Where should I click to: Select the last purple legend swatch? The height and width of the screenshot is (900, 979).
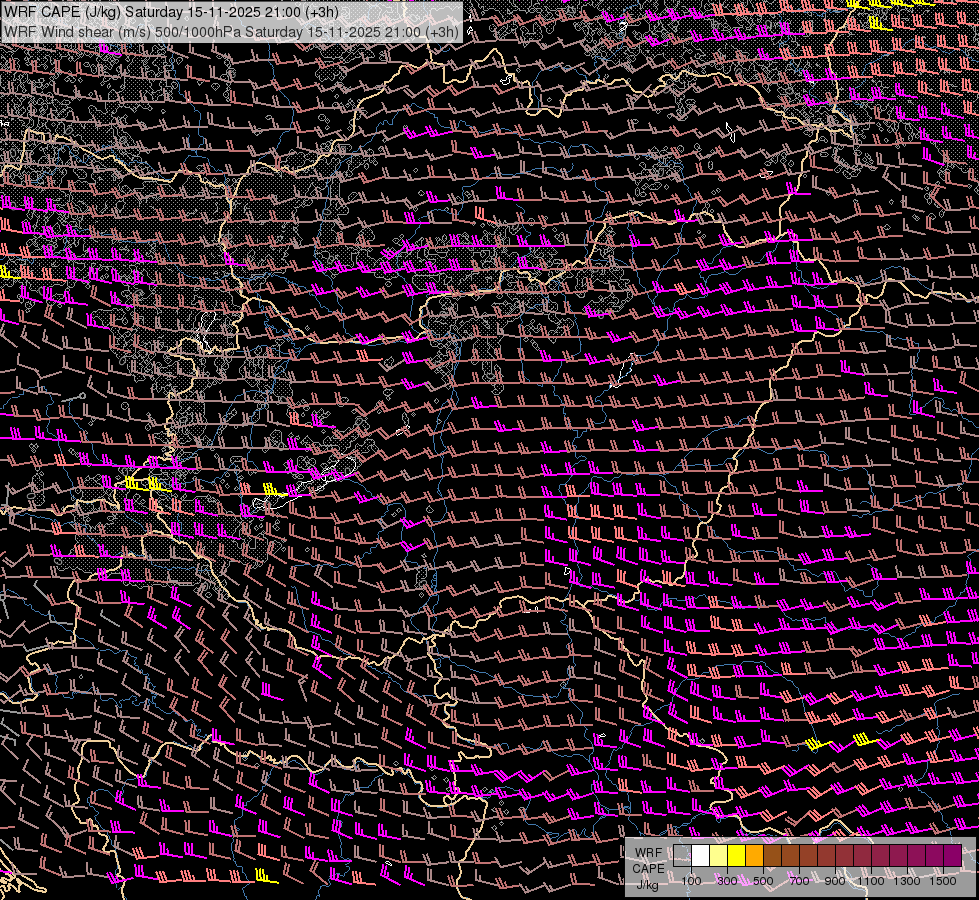[x=952, y=856]
